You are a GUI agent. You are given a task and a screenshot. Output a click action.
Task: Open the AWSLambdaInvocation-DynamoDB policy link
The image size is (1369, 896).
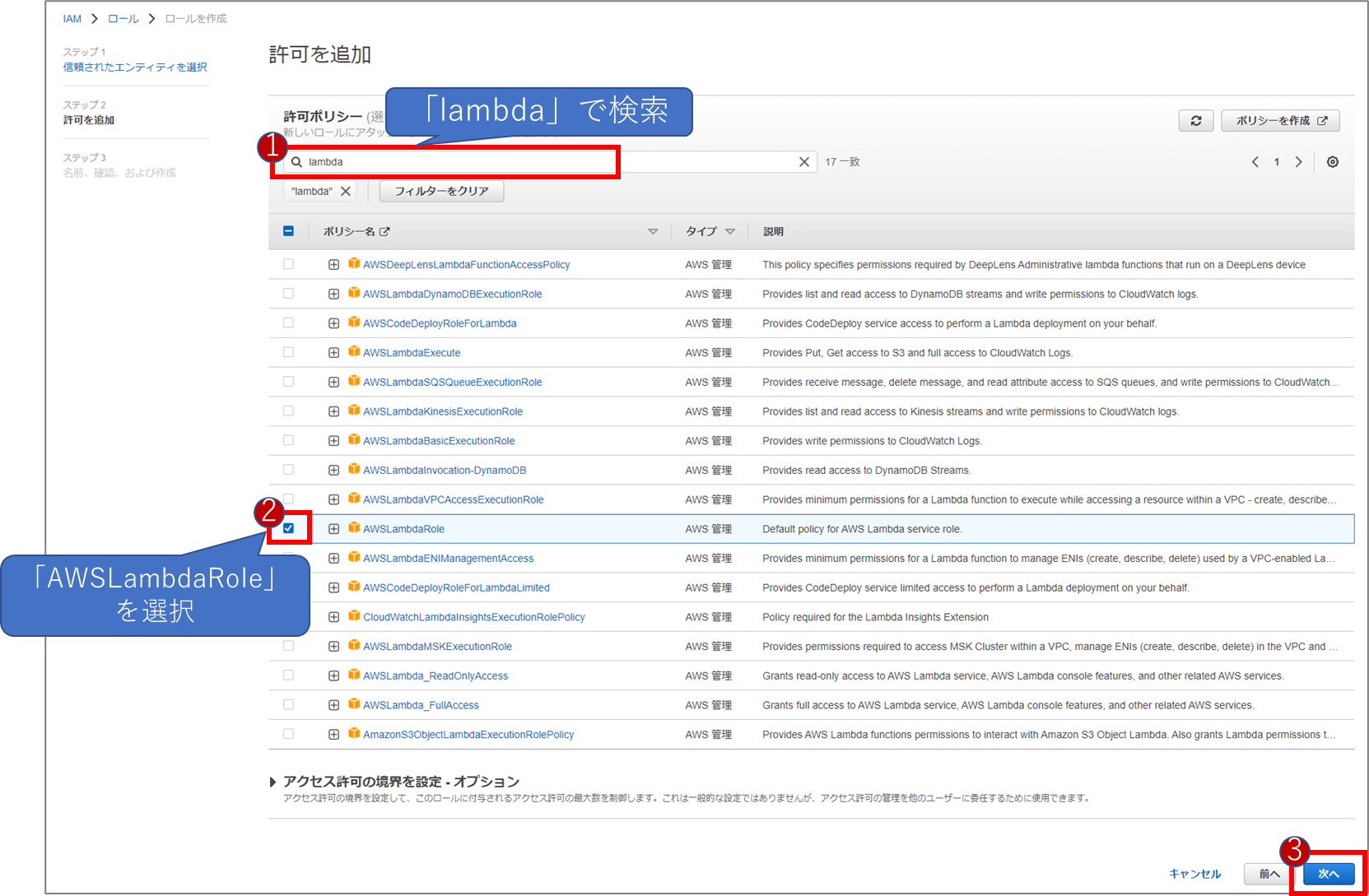coord(445,471)
